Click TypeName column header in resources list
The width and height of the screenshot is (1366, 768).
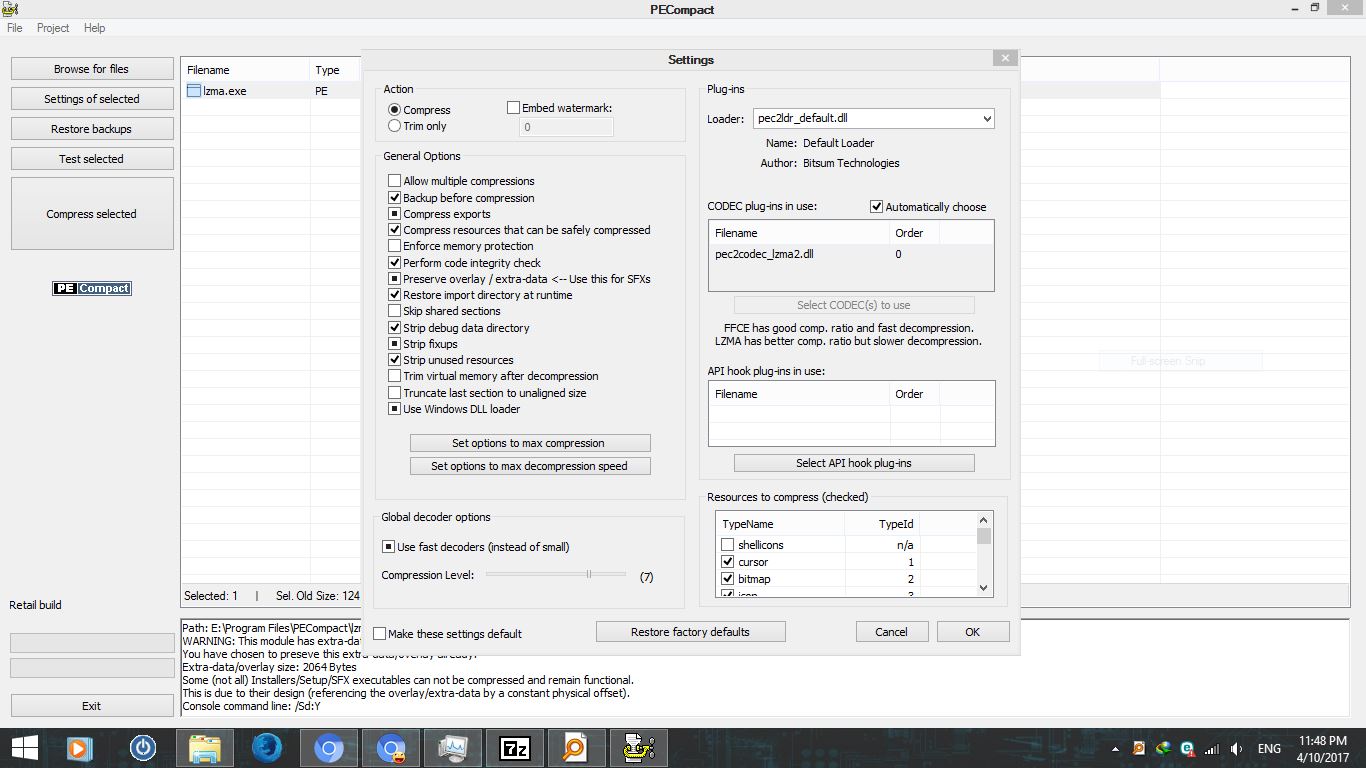tap(781, 524)
